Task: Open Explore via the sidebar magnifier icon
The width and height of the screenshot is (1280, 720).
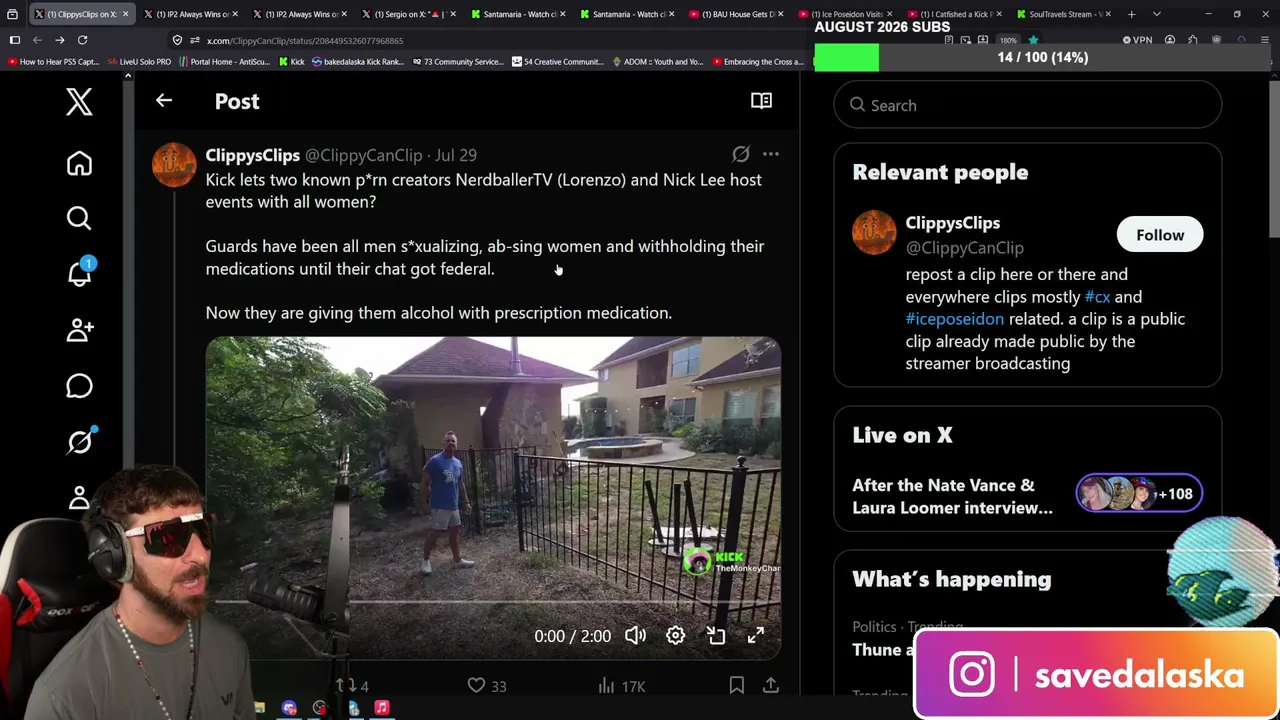Action: (x=79, y=218)
